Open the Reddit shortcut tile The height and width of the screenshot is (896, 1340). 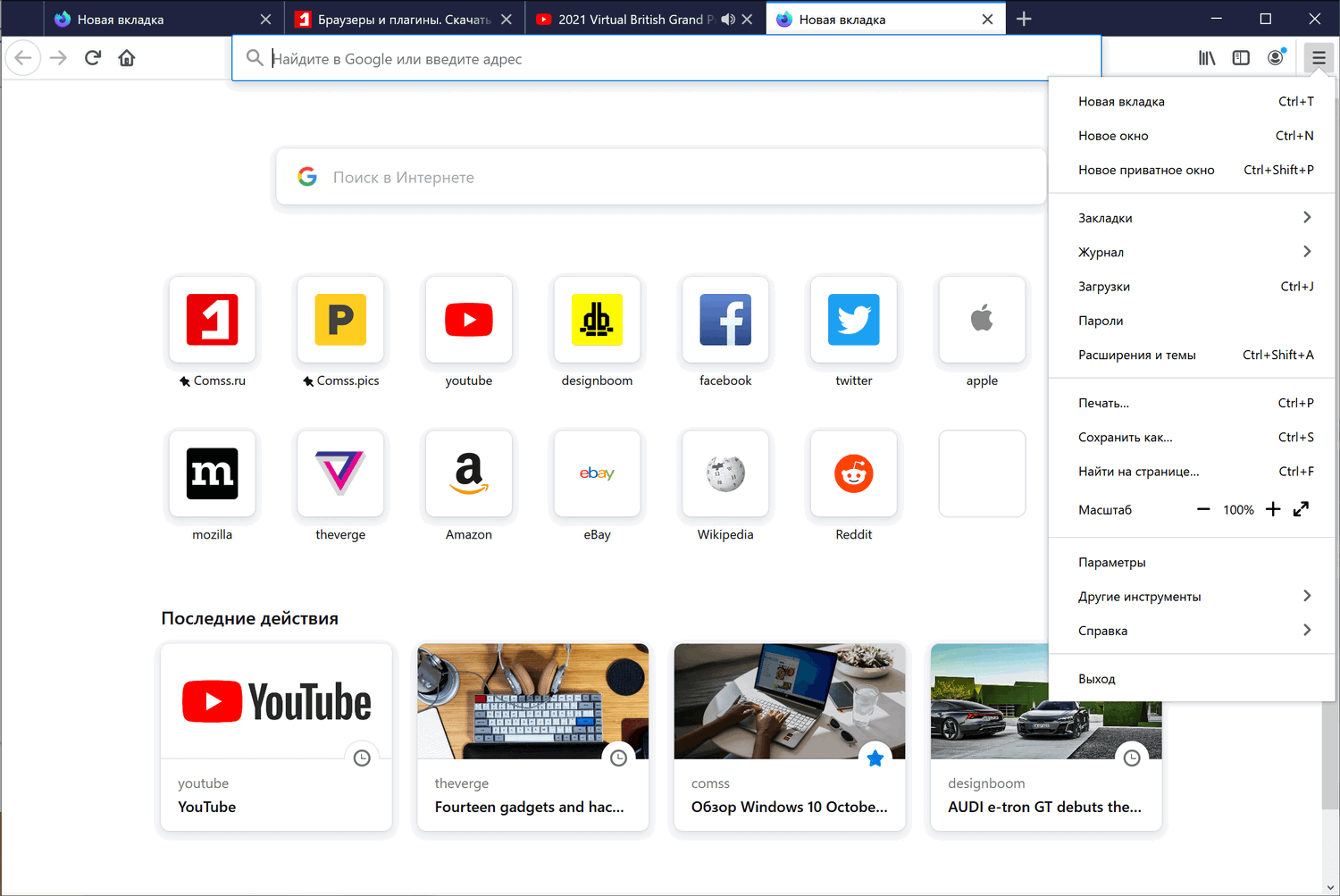[x=853, y=473]
